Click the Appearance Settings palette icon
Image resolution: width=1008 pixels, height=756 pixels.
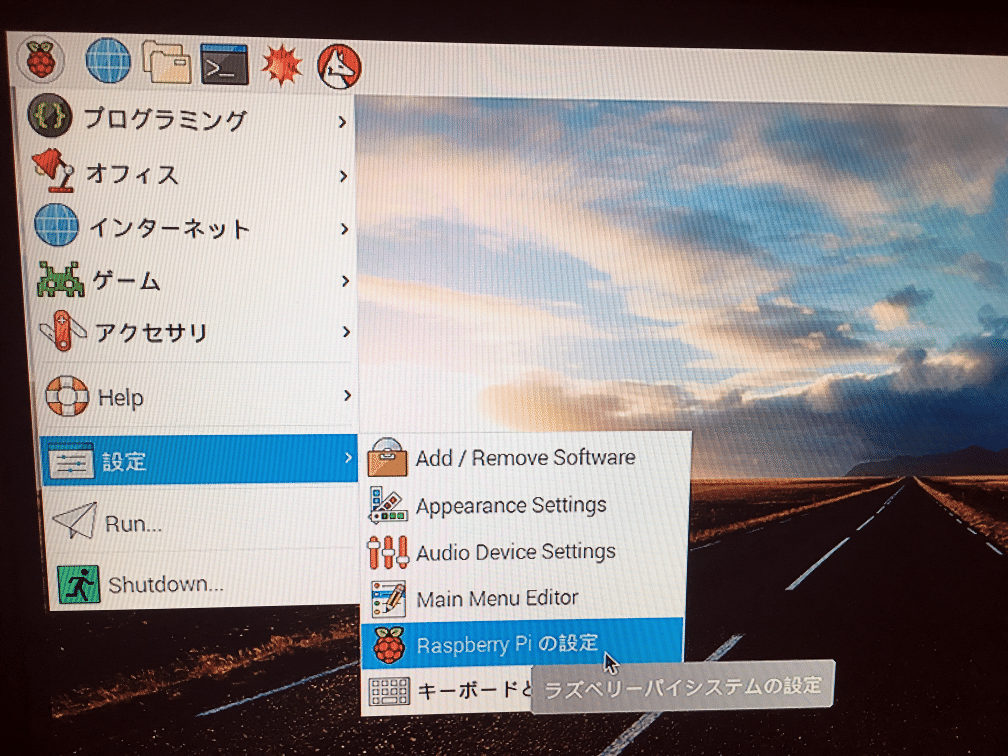tap(388, 505)
